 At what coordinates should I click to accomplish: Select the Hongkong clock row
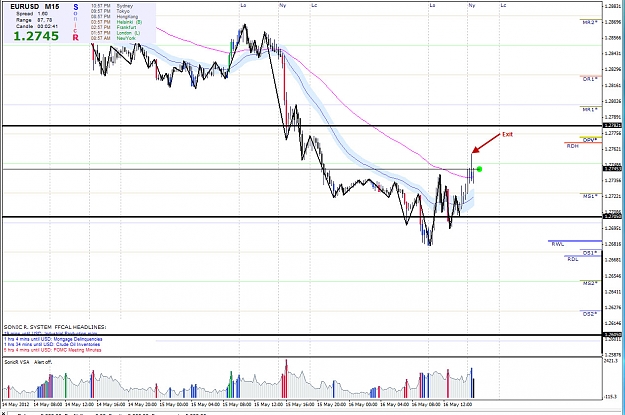[115, 17]
